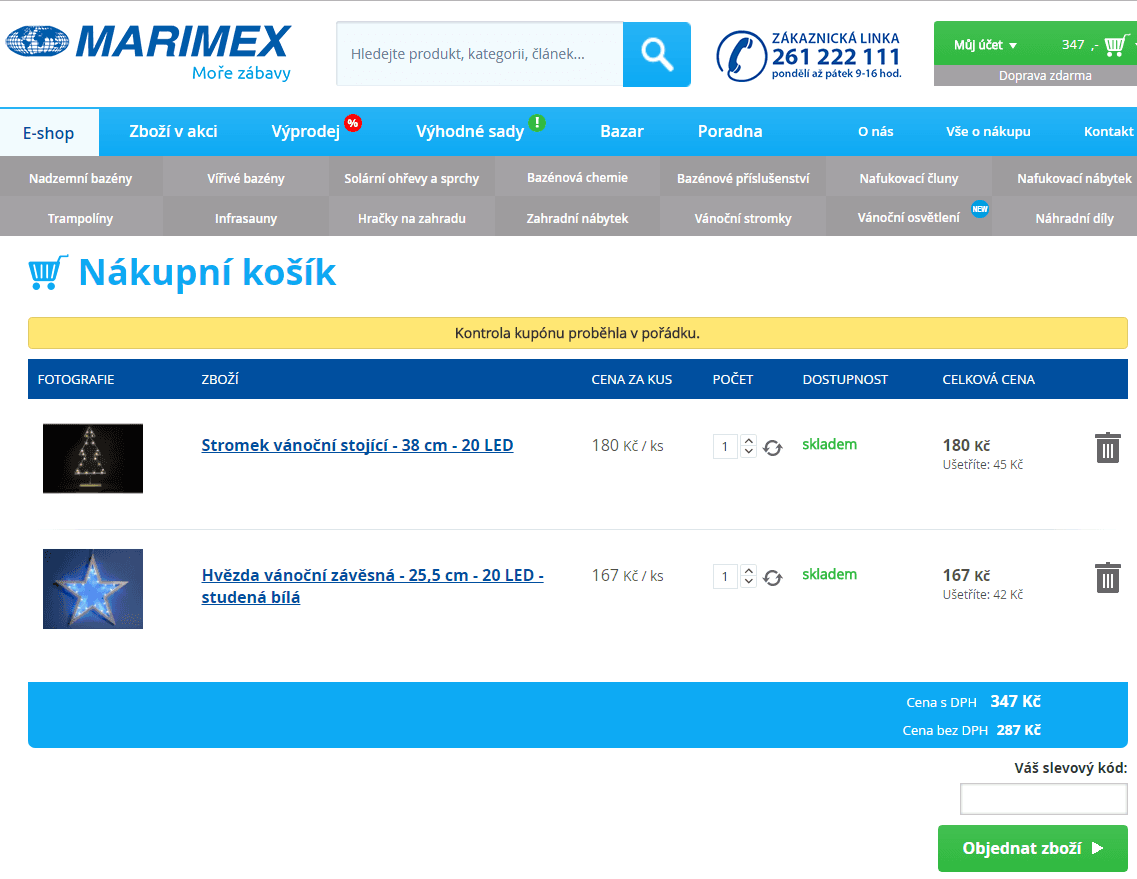The image size is (1137, 879).
Task: Go to the Bazar section
Action: click(x=621, y=131)
